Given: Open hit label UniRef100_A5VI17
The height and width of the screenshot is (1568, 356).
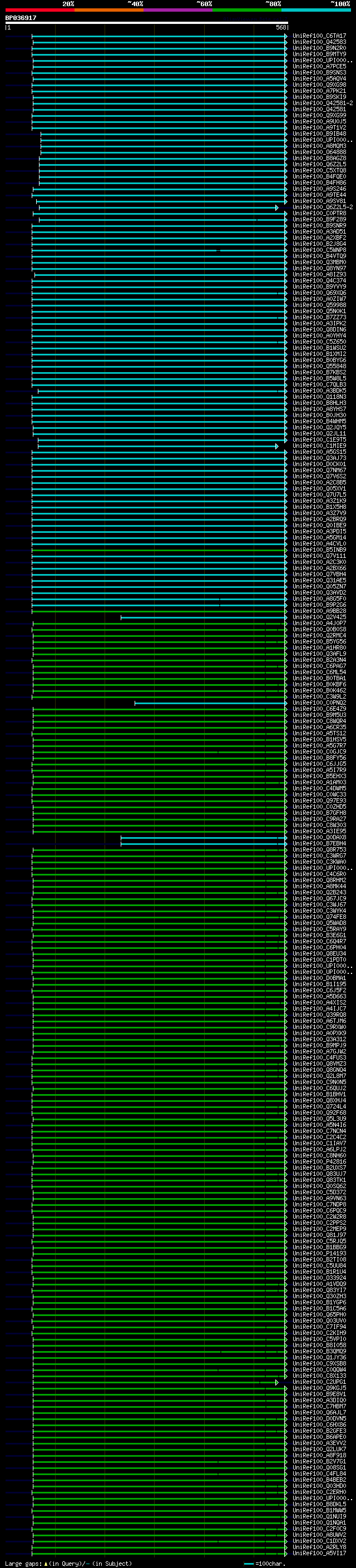Looking at the screenshot, I should click(319, 1554).
